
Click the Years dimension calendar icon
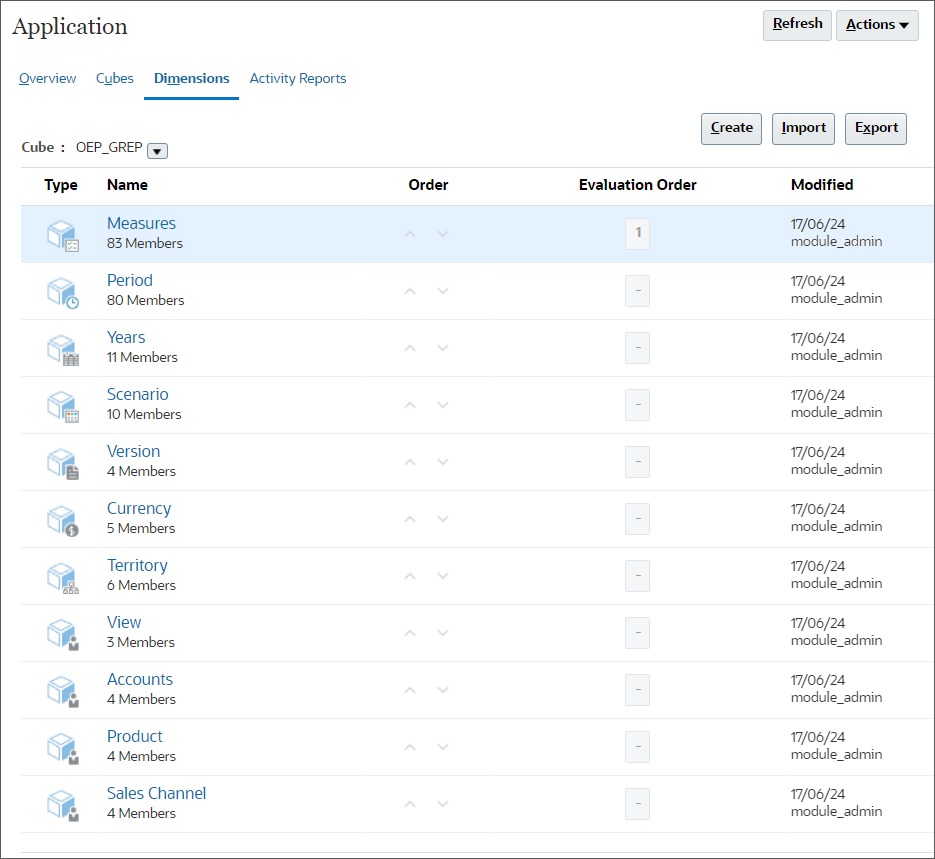click(x=63, y=350)
